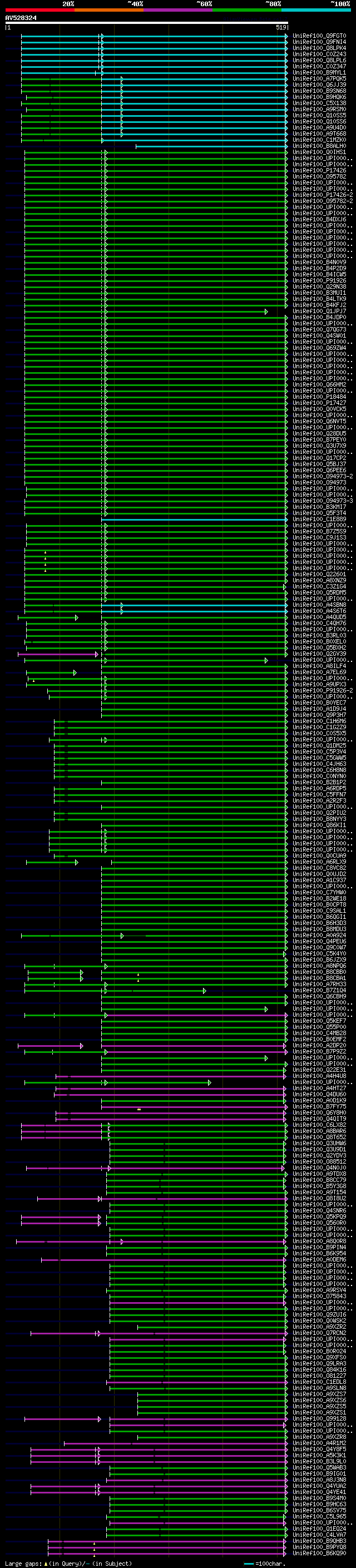Select the UniRef100_Q7RCN2 label

[x=319, y=1333]
